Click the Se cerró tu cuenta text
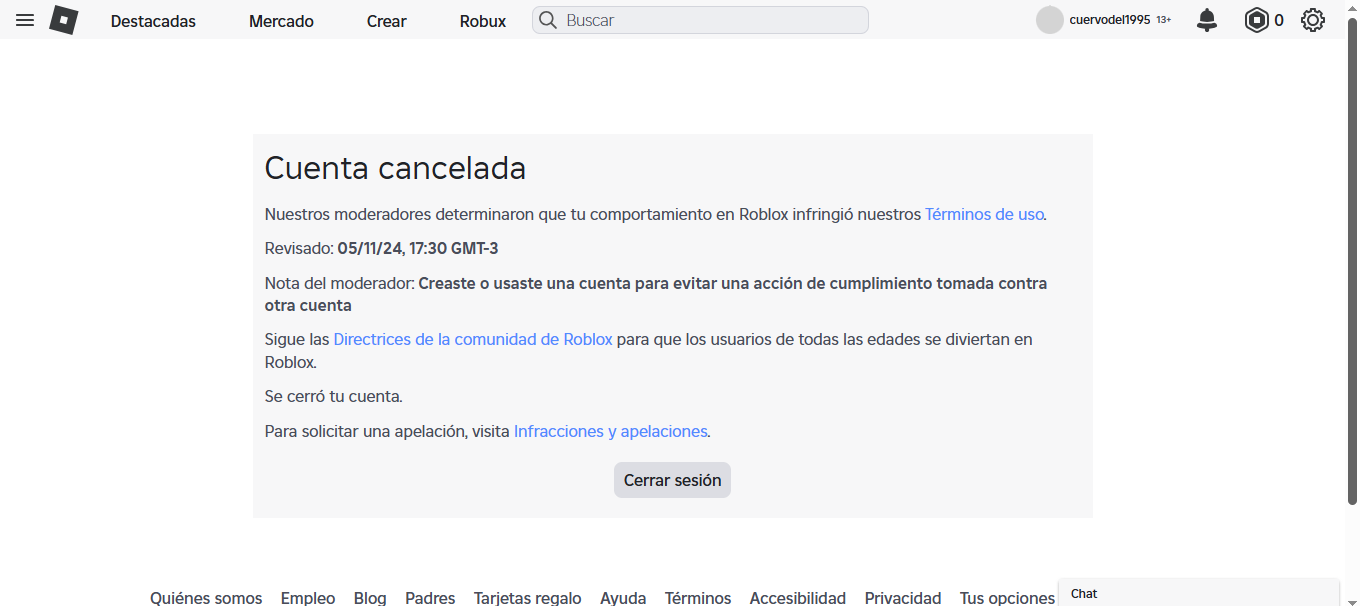Image resolution: width=1360 pixels, height=606 pixels. (x=334, y=396)
